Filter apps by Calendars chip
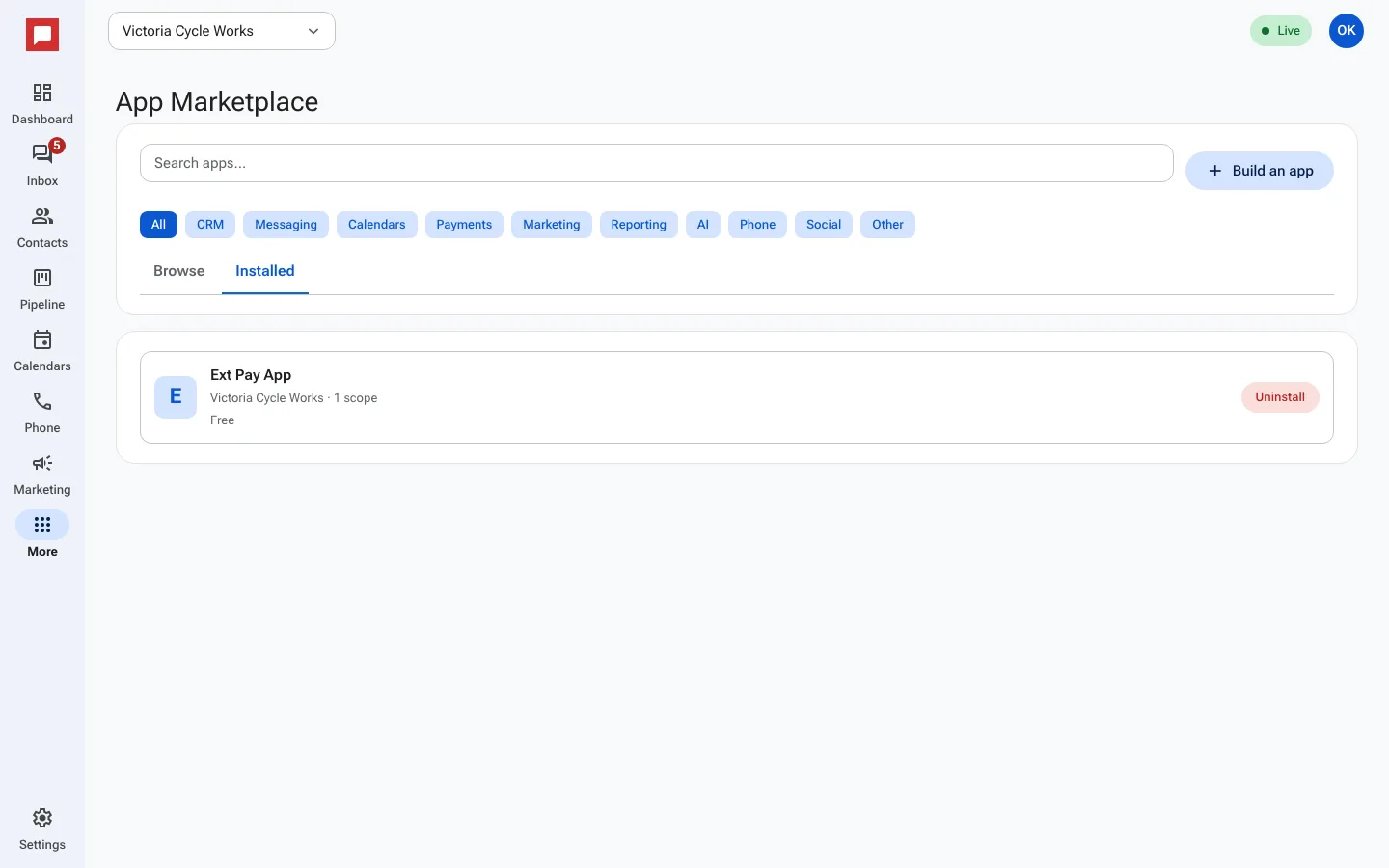The width and height of the screenshot is (1389, 868). pos(377,225)
